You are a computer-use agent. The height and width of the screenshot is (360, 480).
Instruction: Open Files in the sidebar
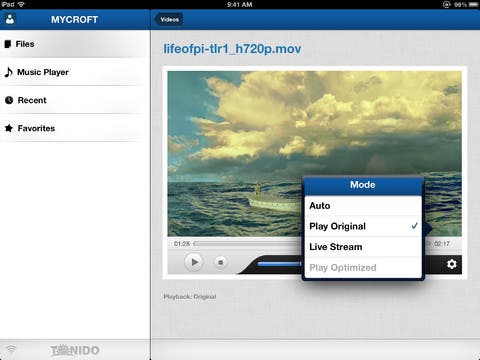pos(75,44)
